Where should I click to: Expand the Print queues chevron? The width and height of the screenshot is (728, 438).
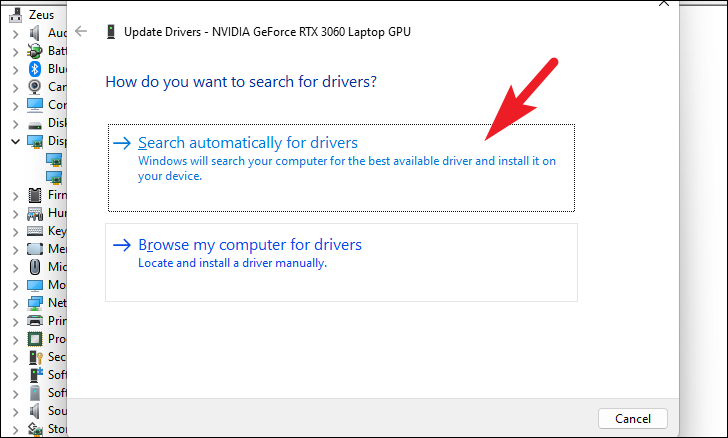15,322
